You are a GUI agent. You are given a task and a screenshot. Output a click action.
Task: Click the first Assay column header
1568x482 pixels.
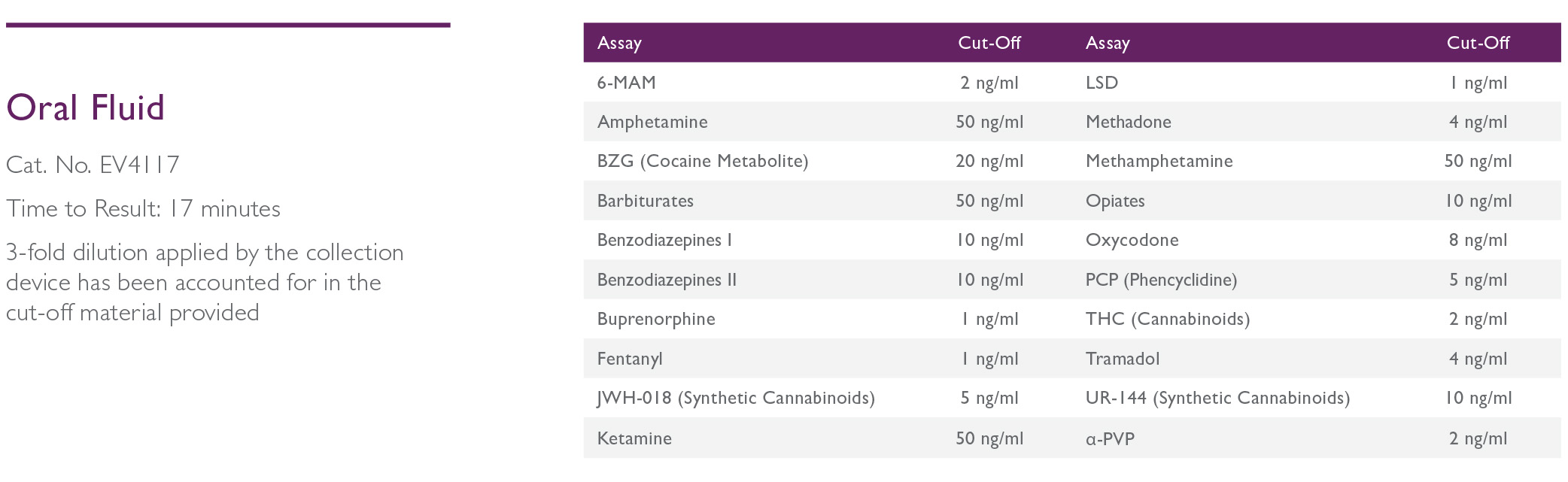[x=619, y=43]
